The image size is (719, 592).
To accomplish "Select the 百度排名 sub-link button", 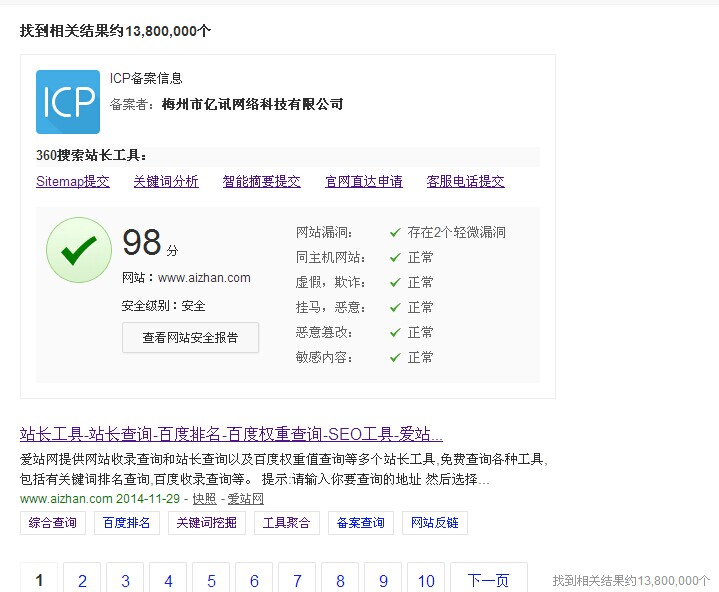I will (x=126, y=523).
